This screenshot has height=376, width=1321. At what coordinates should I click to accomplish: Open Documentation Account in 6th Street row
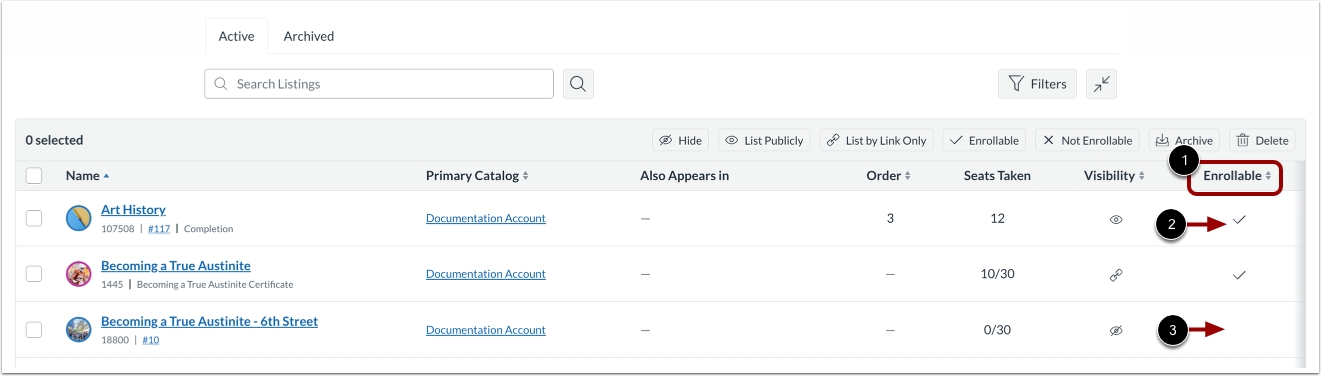tap(486, 330)
